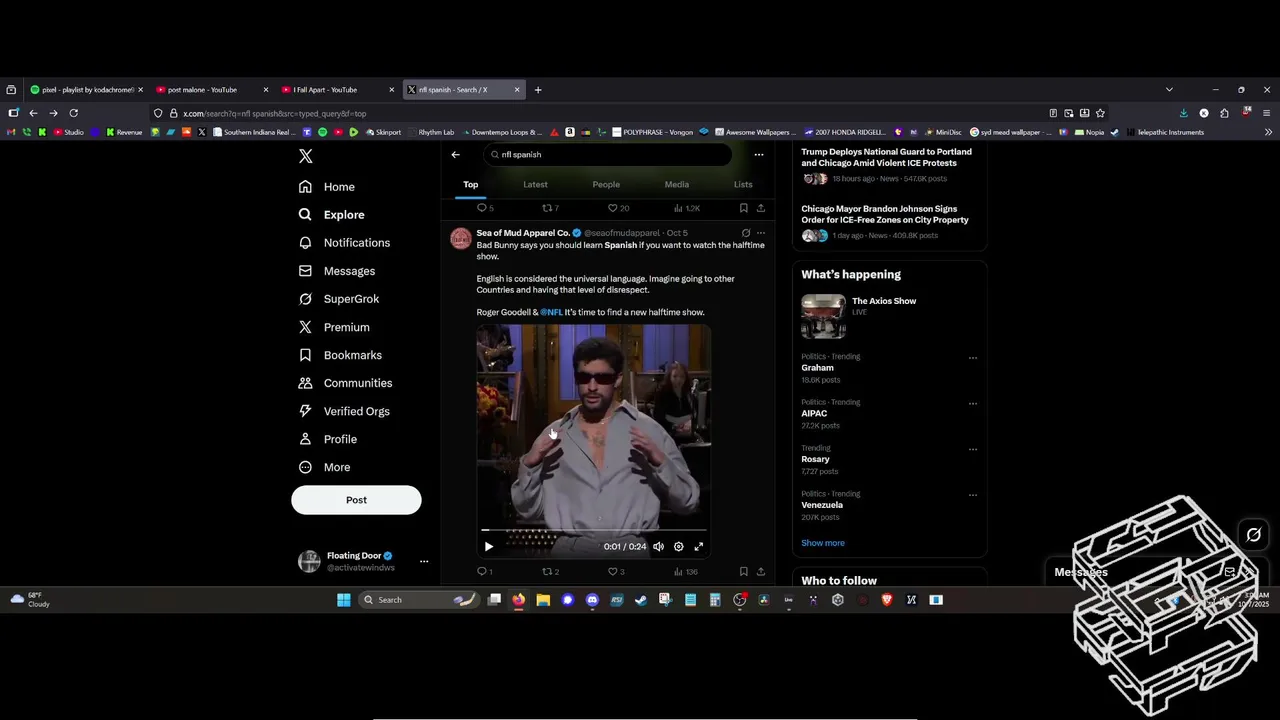Image resolution: width=1280 pixels, height=720 pixels.
Task: Open The Axios Show live thumbnail
Action: point(823,316)
